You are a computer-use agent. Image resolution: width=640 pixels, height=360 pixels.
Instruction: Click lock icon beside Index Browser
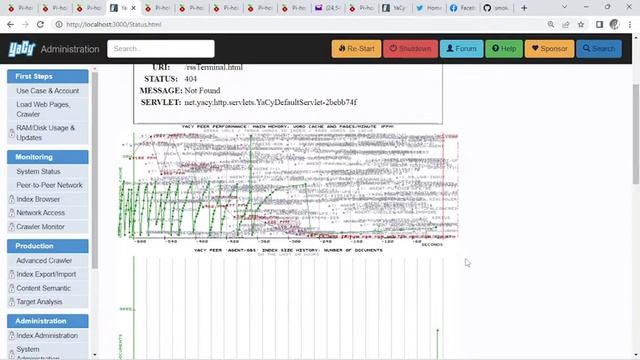click(x=12, y=199)
